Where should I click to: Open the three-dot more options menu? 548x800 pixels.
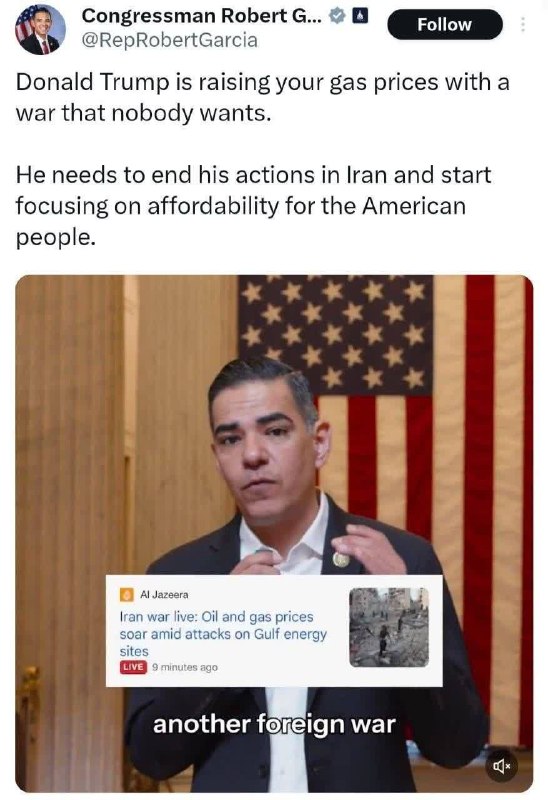click(522, 24)
